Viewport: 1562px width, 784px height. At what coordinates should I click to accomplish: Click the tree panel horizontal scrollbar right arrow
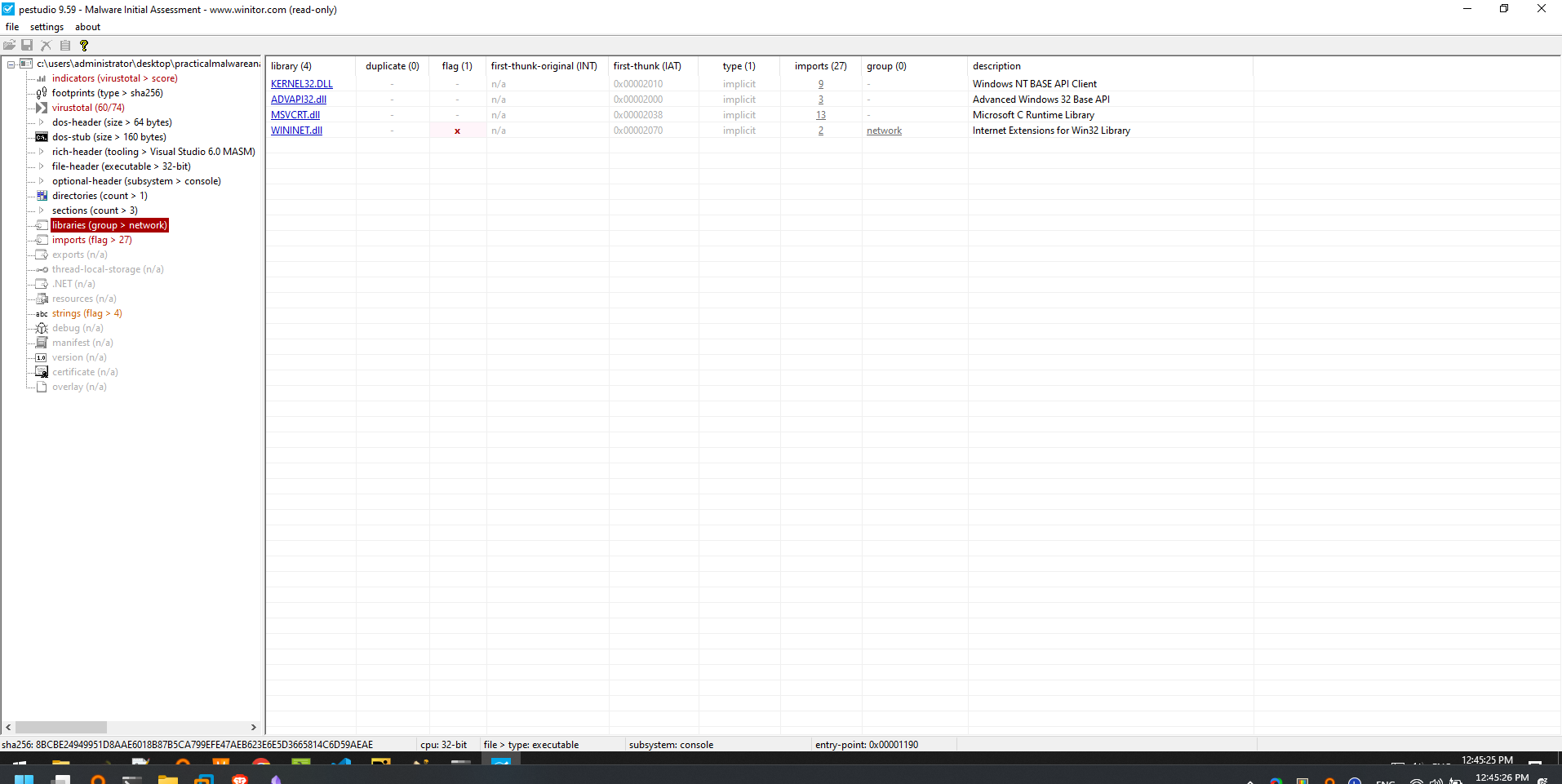(254, 727)
